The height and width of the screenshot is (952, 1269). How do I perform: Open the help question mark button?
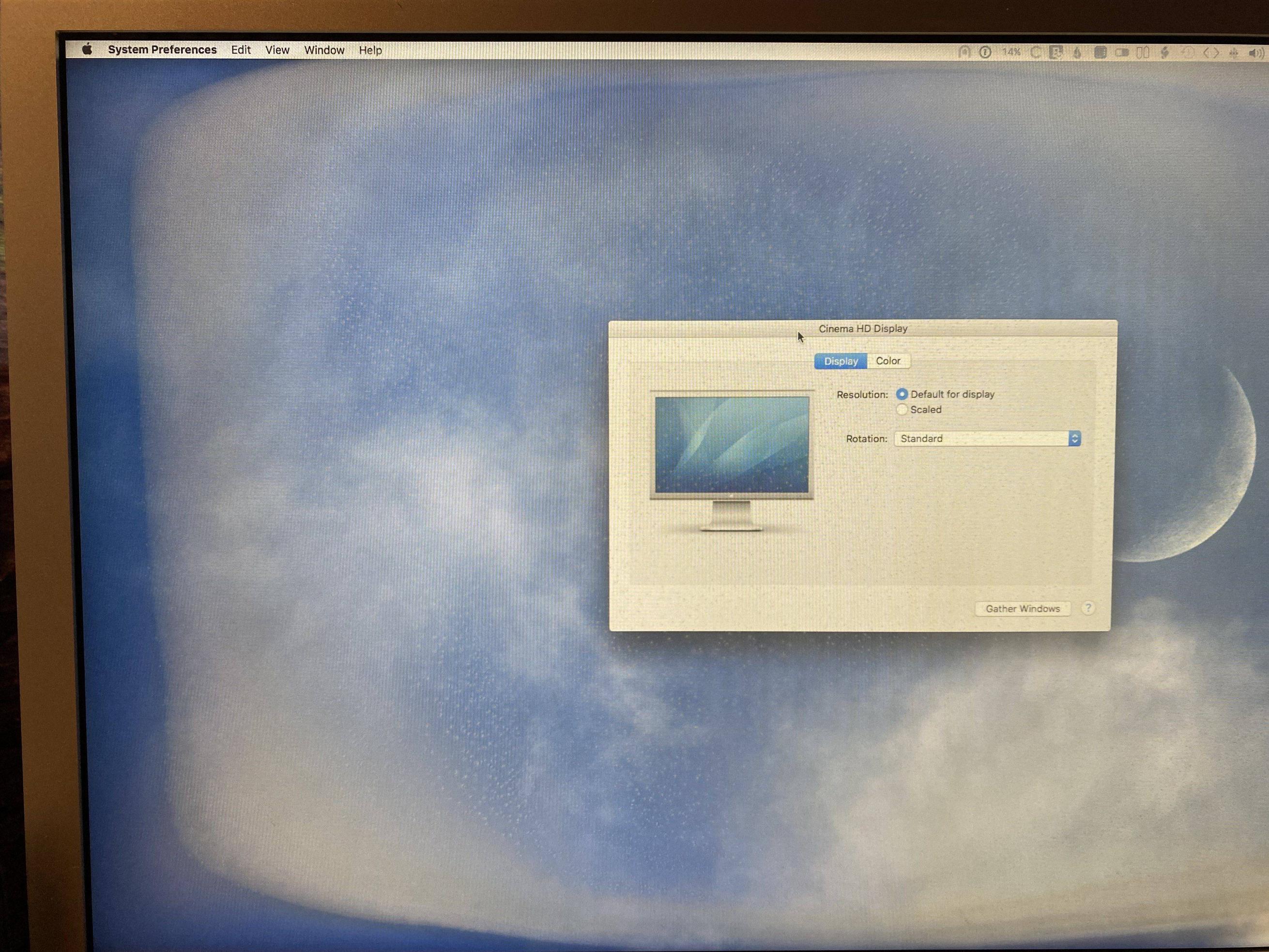click(1088, 608)
